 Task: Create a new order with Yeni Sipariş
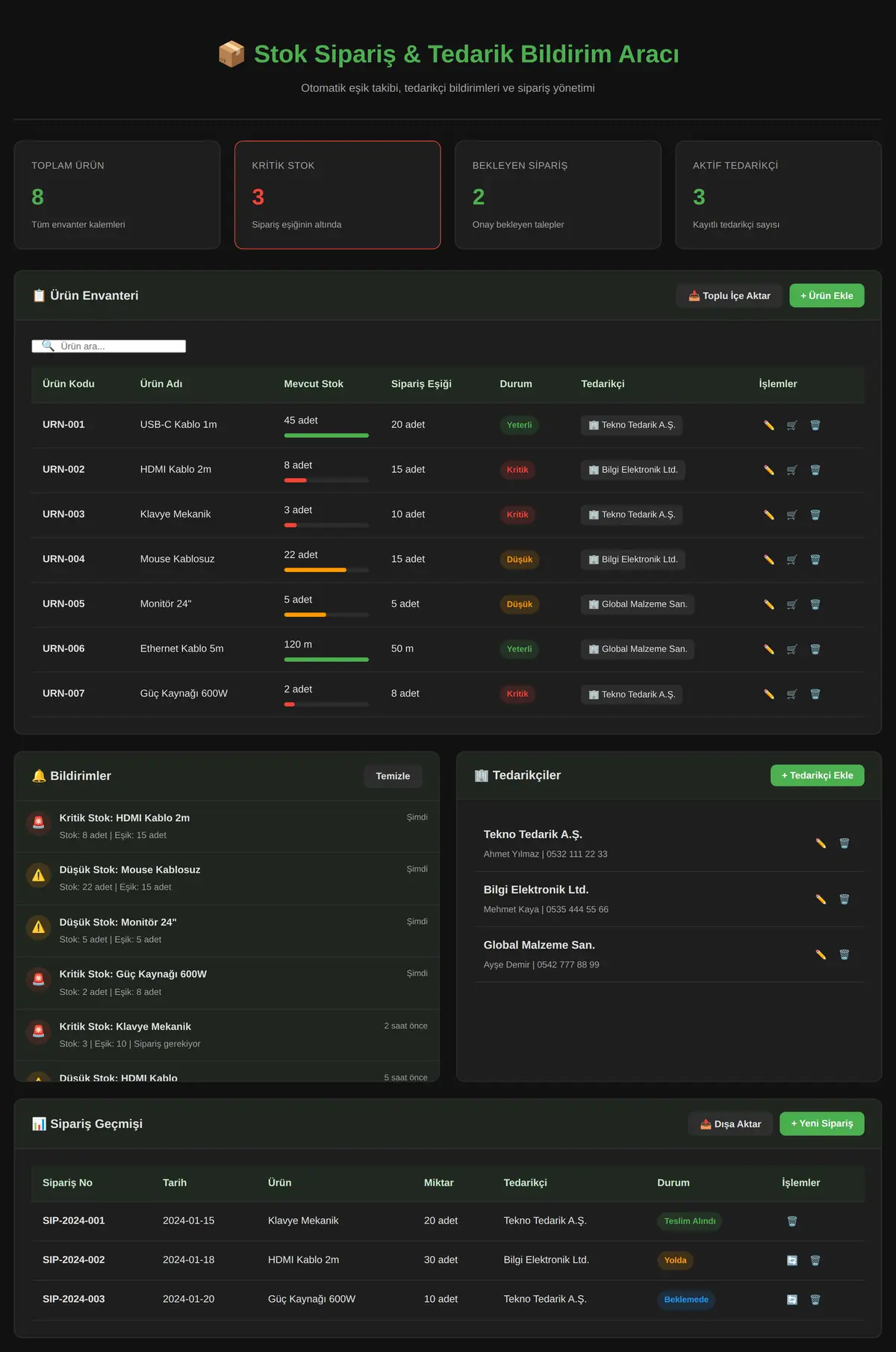coord(821,1123)
